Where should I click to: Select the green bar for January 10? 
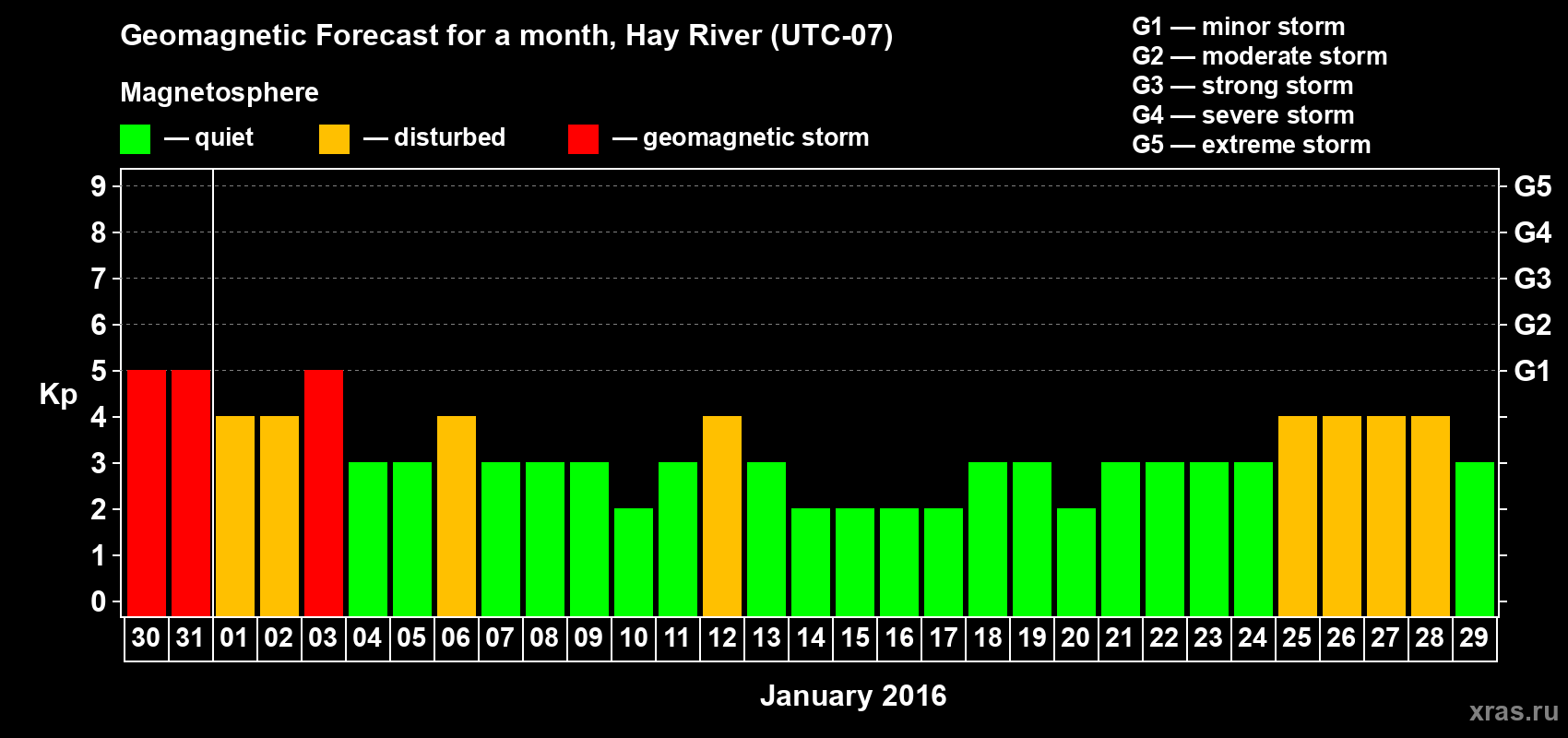tap(634, 563)
